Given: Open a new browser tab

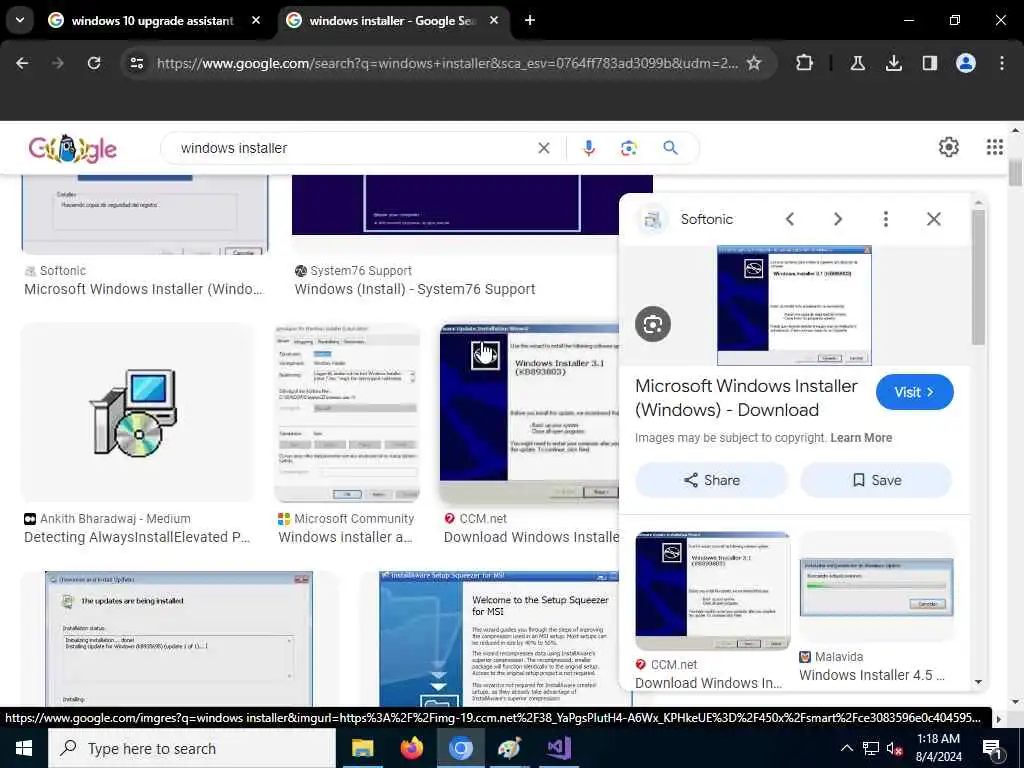Looking at the screenshot, I should [x=530, y=21].
